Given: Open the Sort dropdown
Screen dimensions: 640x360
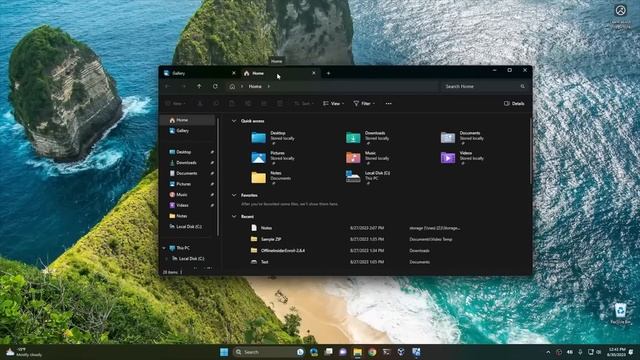Looking at the screenshot, I should (x=304, y=104).
